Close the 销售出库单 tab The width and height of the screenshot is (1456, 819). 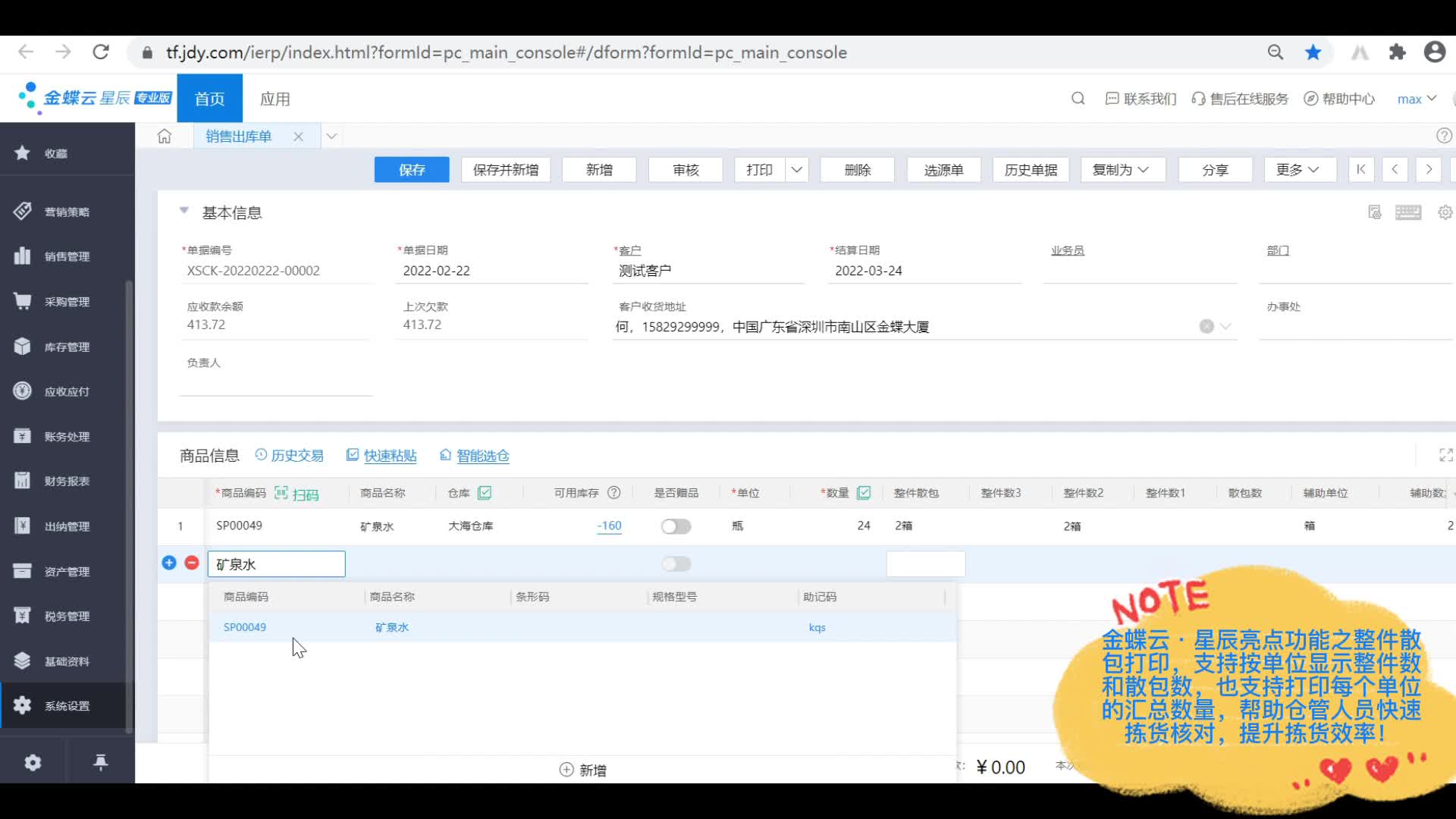click(299, 136)
